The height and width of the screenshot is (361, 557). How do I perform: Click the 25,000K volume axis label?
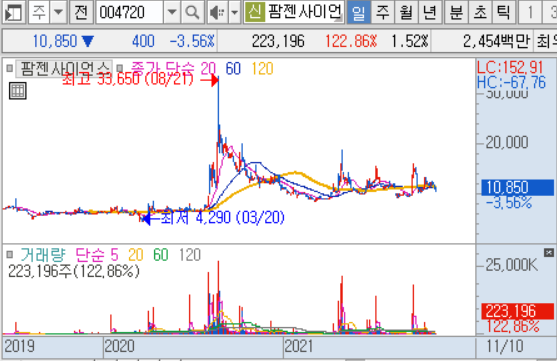coord(512,265)
